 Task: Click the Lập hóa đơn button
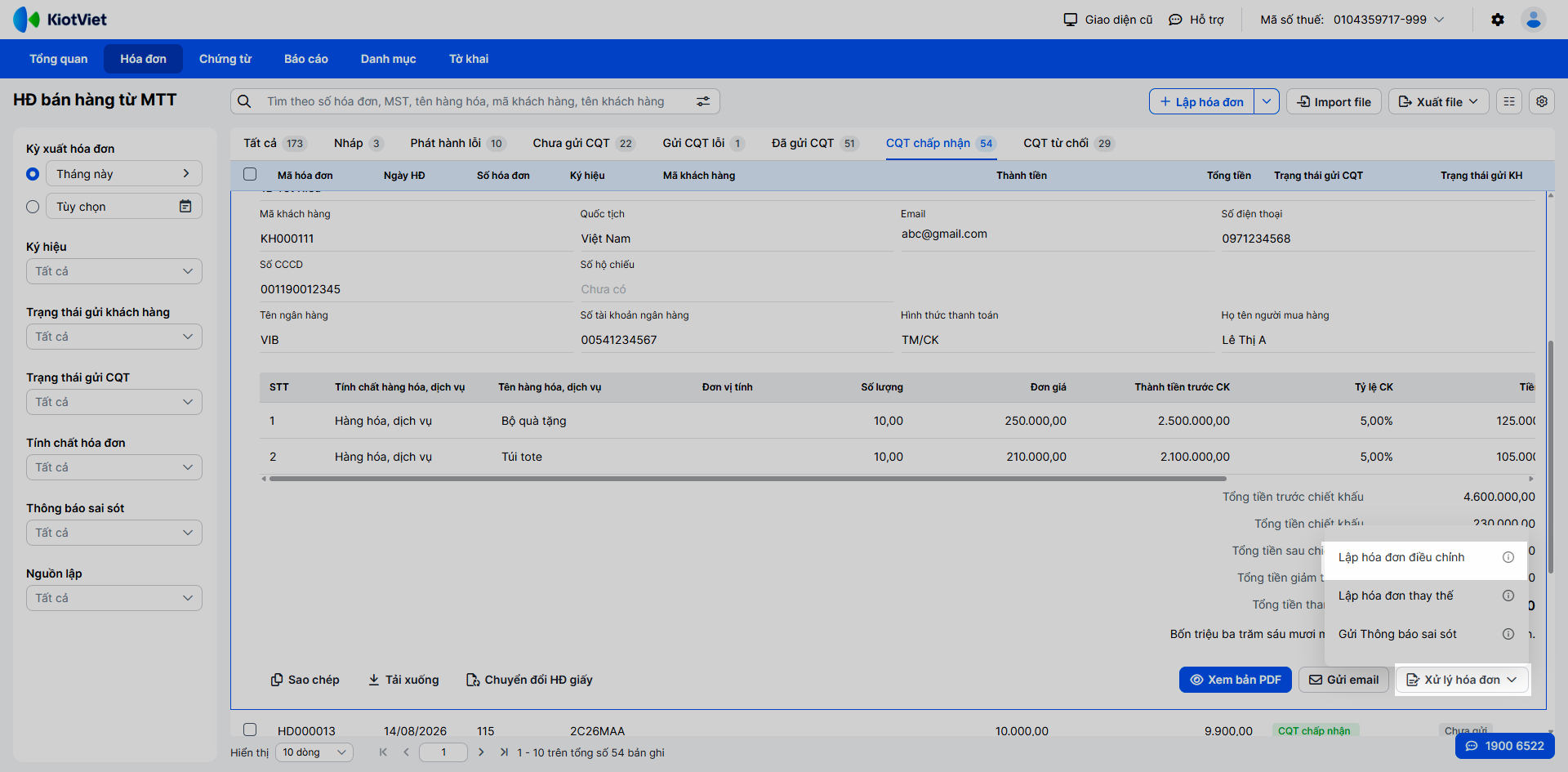coord(1201,101)
